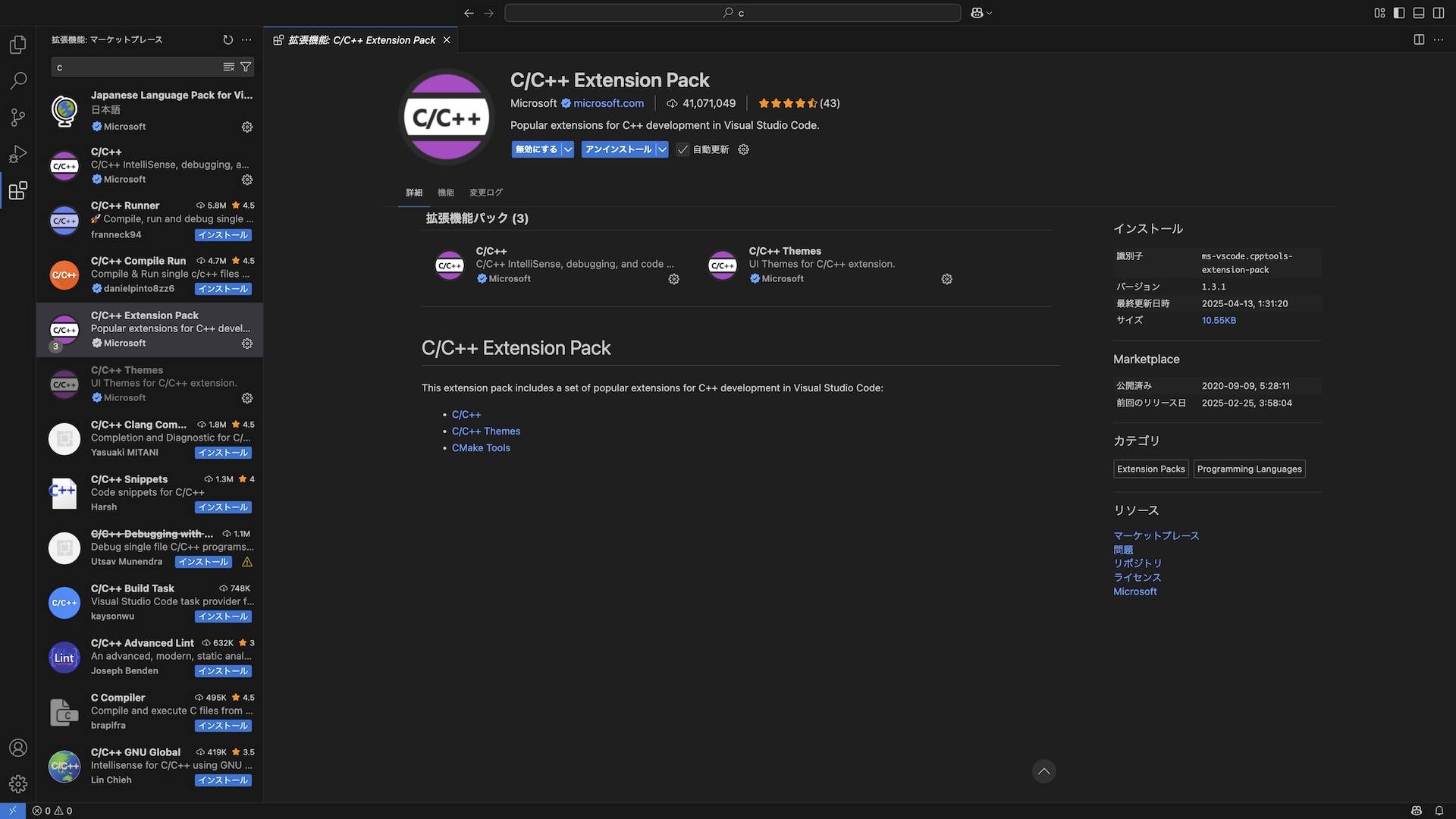Open the Explorer view in activity bar
Image resolution: width=1456 pixels, height=819 pixels.
tap(18, 45)
